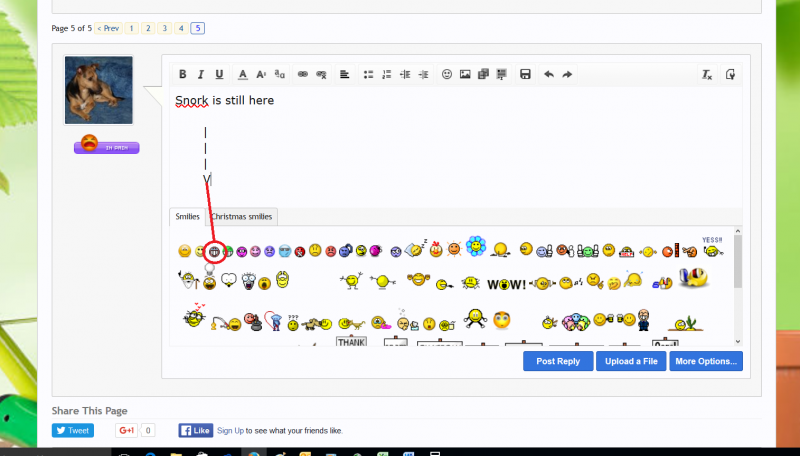The width and height of the screenshot is (800, 456).
Task: Click the insert image icon
Action: coord(465,74)
